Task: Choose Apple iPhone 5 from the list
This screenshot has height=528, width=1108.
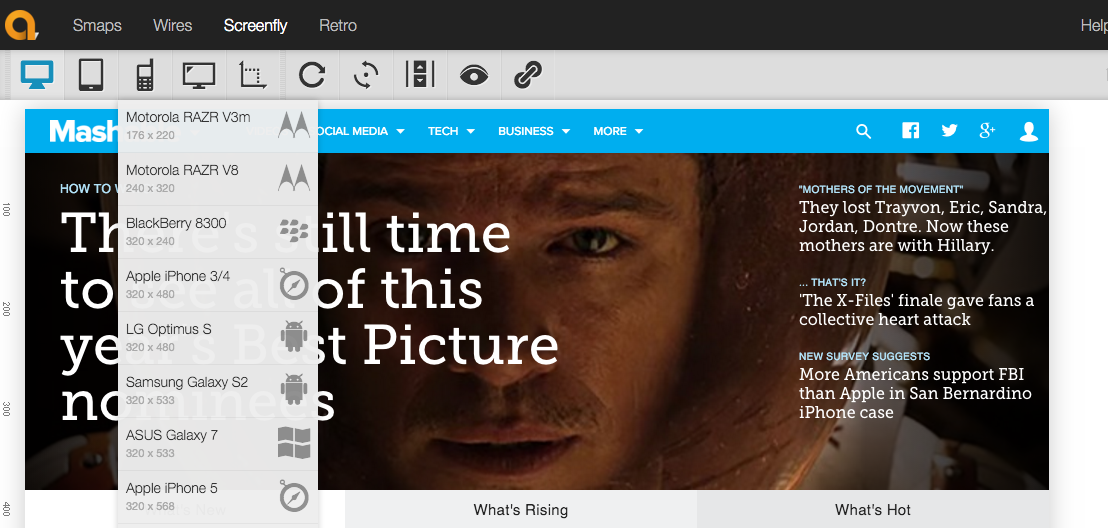Action: (x=218, y=497)
